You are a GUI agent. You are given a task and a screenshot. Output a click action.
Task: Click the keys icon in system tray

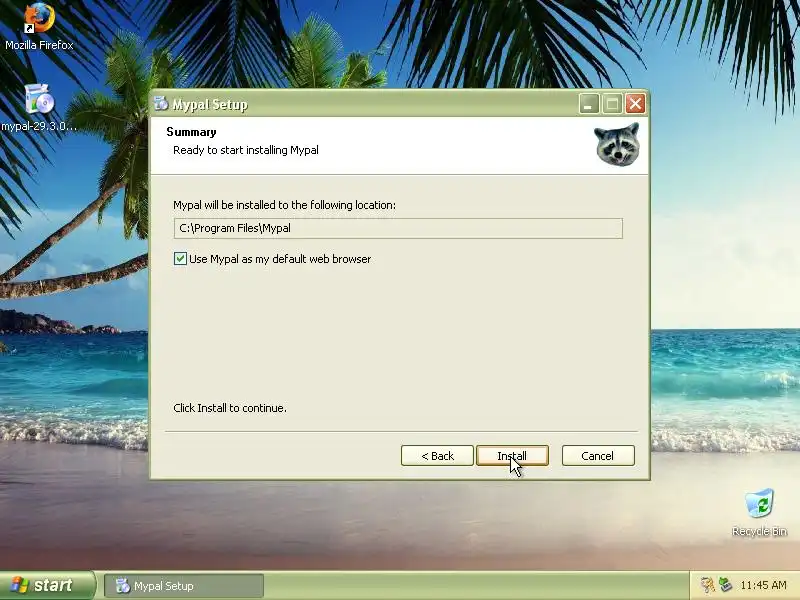point(707,585)
